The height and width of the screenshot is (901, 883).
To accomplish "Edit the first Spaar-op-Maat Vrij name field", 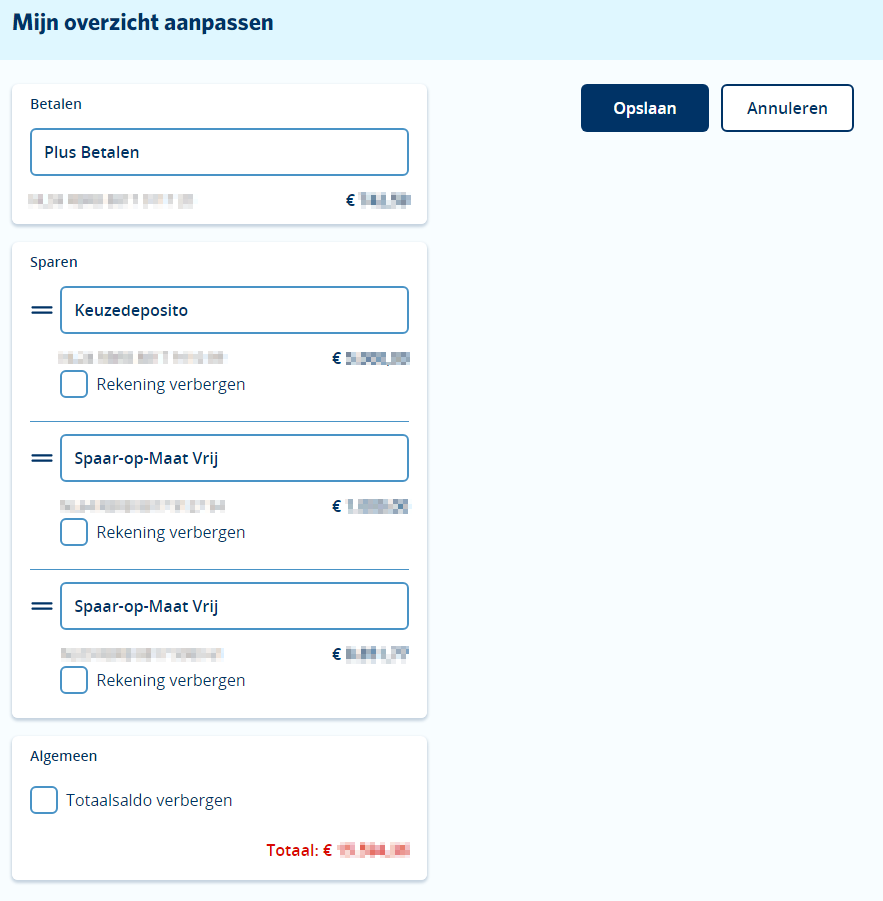I will click(234, 458).
